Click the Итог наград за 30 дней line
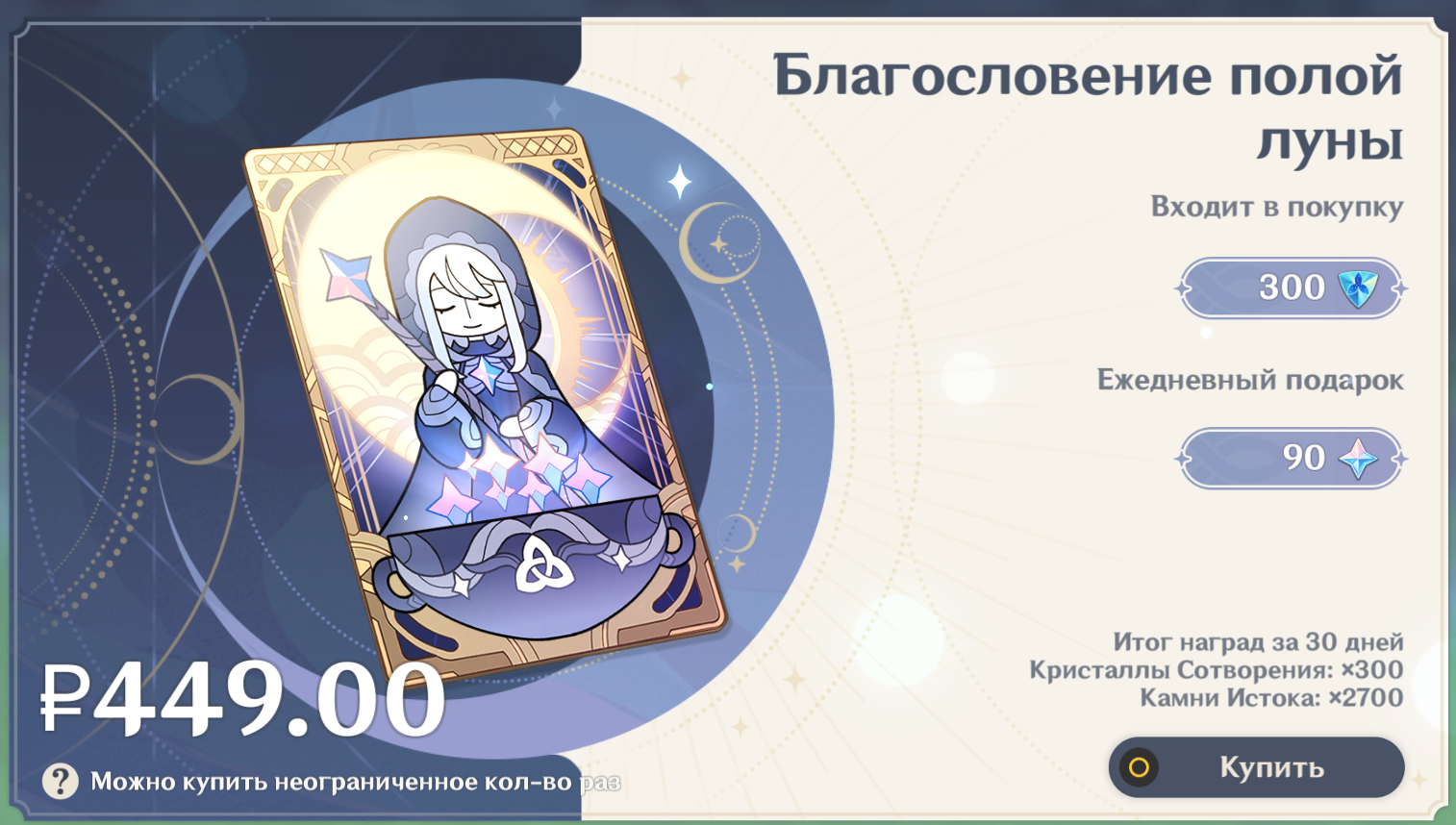 (x=1258, y=641)
